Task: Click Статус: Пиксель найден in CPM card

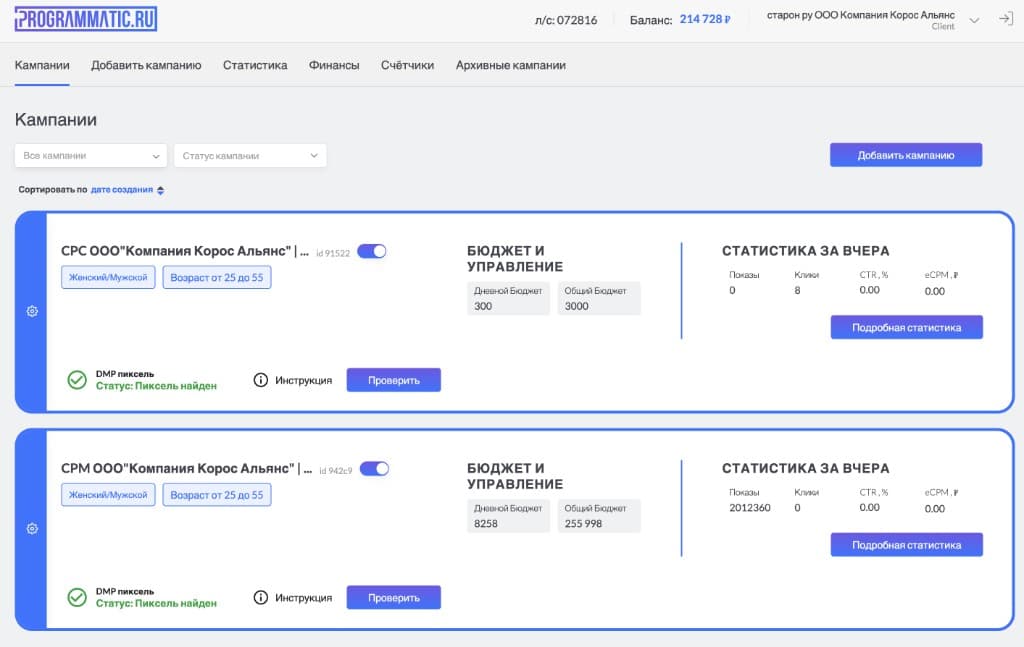Action: click(156, 603)
